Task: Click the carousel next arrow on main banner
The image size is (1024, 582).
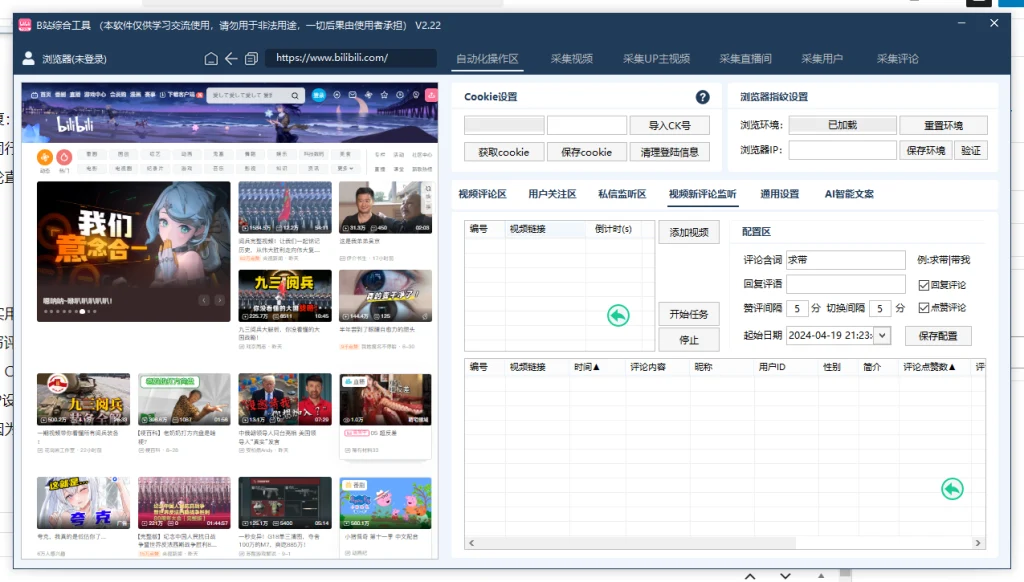Action: click(x=219, y=300)
